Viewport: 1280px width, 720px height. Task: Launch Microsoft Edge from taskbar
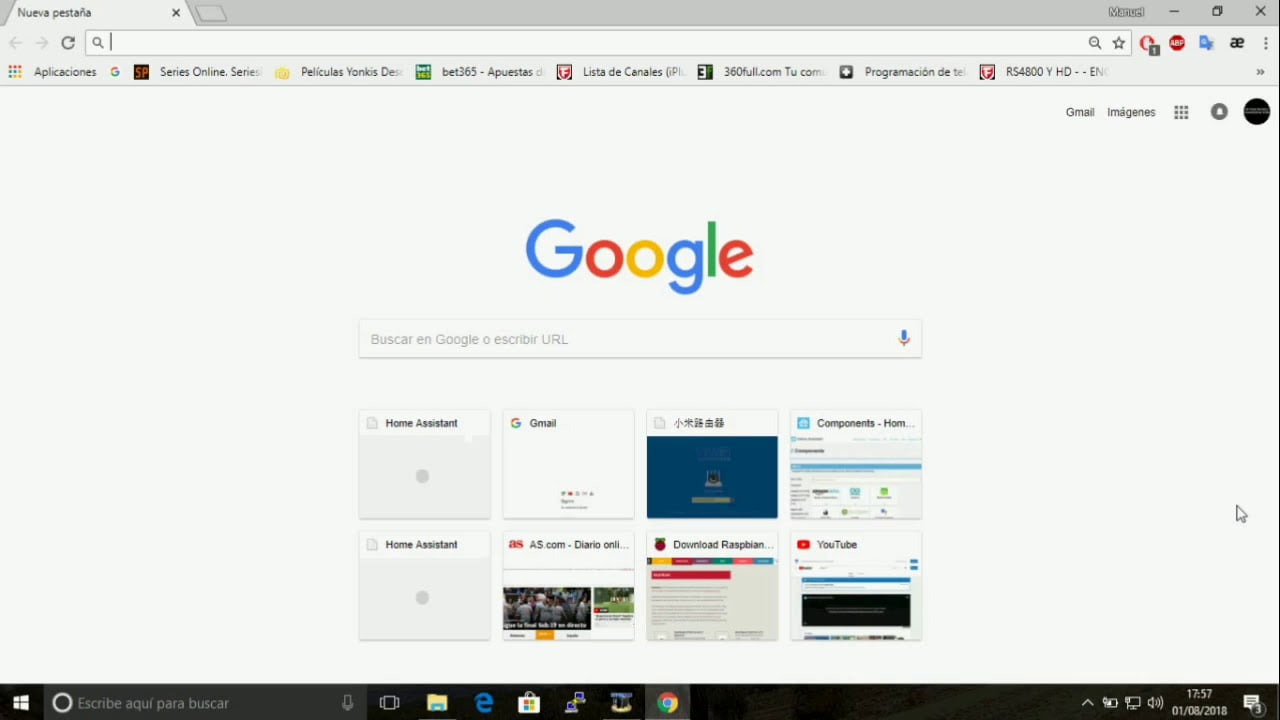[x=484, y=703]
